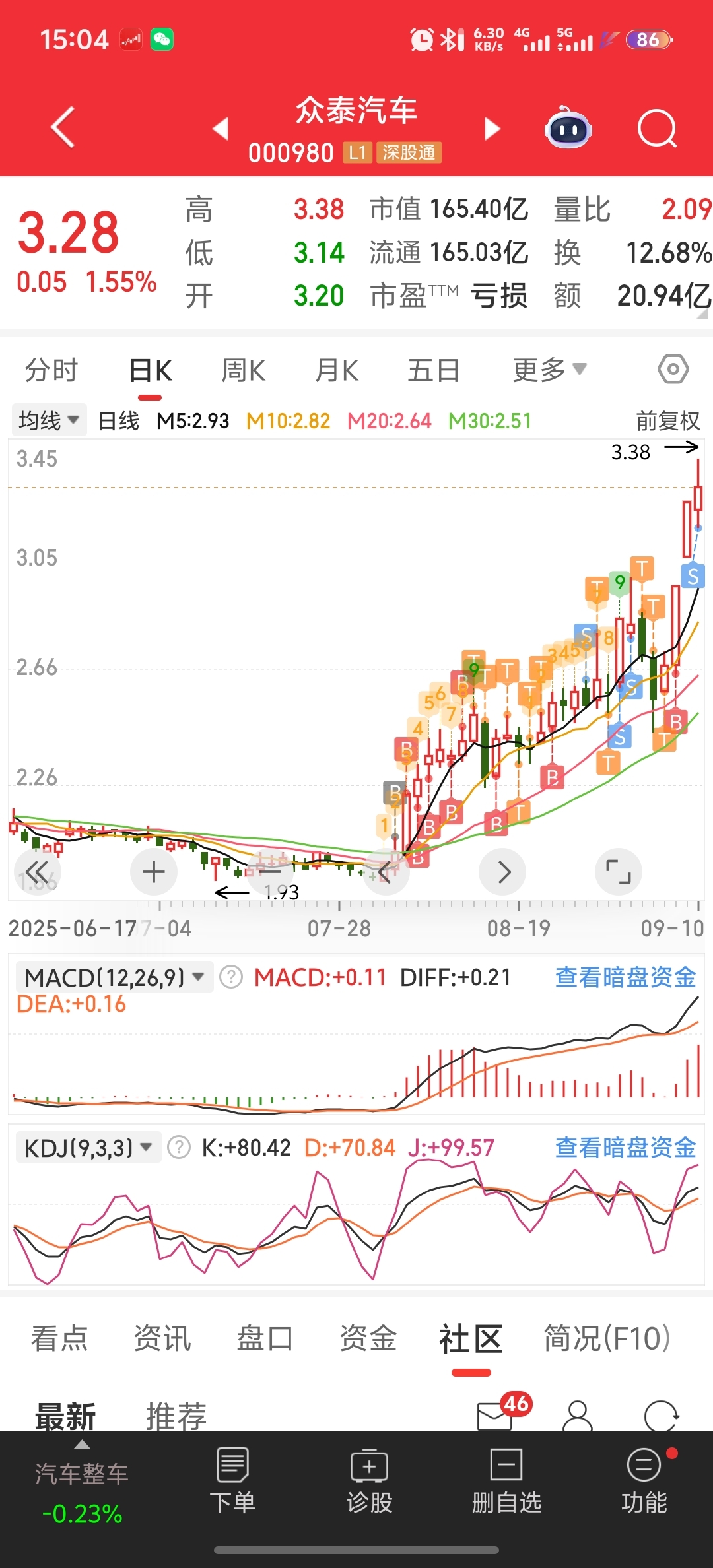Tap 查看暗盘资金 link beside KDJ
Image resolution: width=713 pixels, height=1568 pixels.
(625, 1148)
